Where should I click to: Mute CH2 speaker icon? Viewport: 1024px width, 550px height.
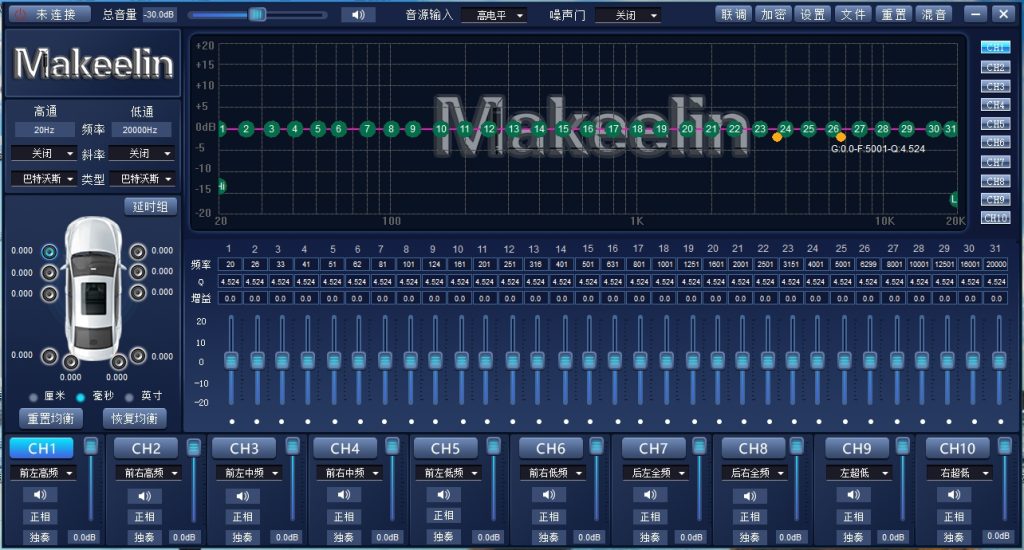tap(144, 496)
